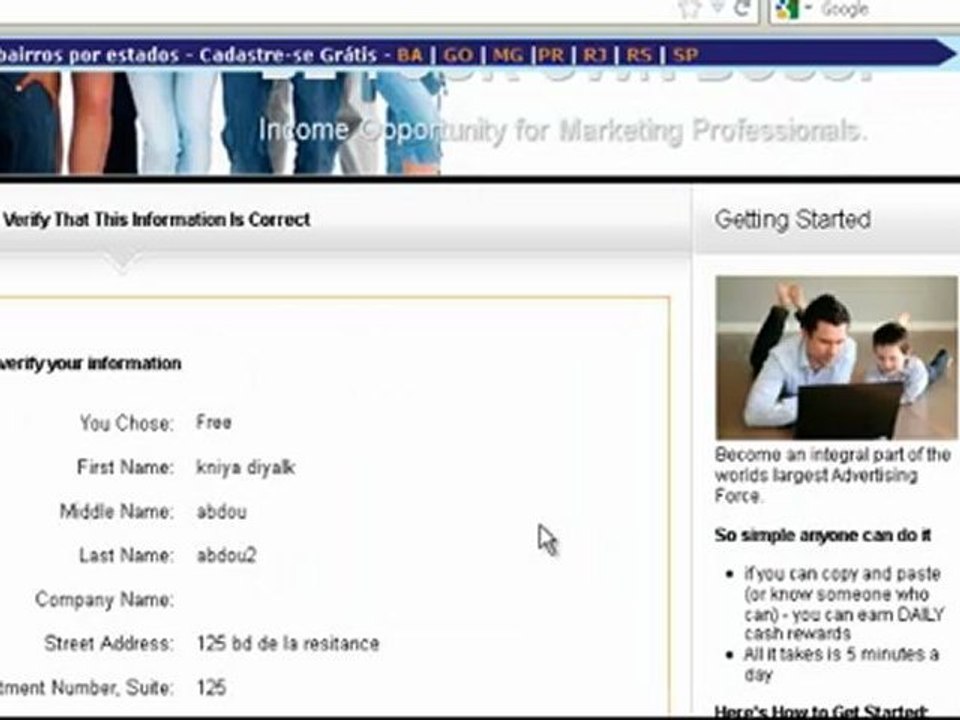Click first name value 'kniya diyalk'

(246, 467)
